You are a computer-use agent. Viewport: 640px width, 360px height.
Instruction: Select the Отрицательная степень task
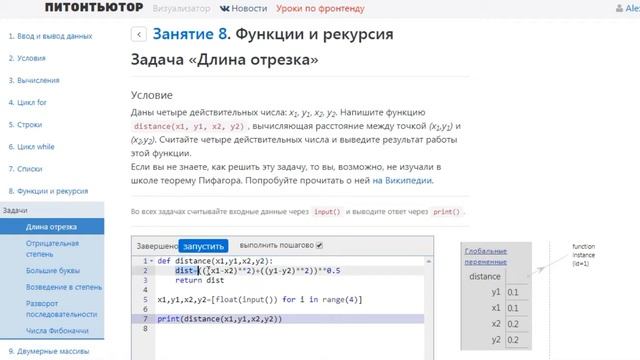(52, 249)
